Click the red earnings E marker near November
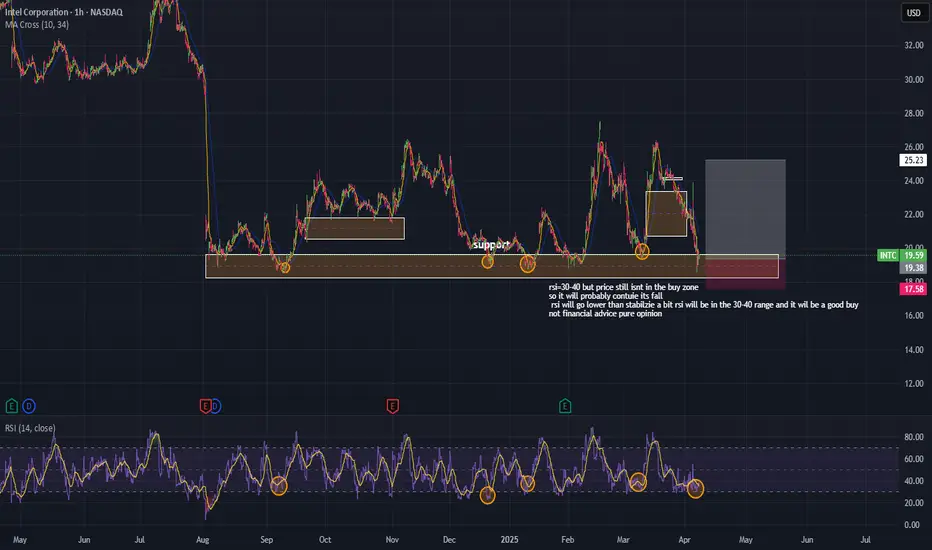Screen dimensions: 932x550 point(392,406)
